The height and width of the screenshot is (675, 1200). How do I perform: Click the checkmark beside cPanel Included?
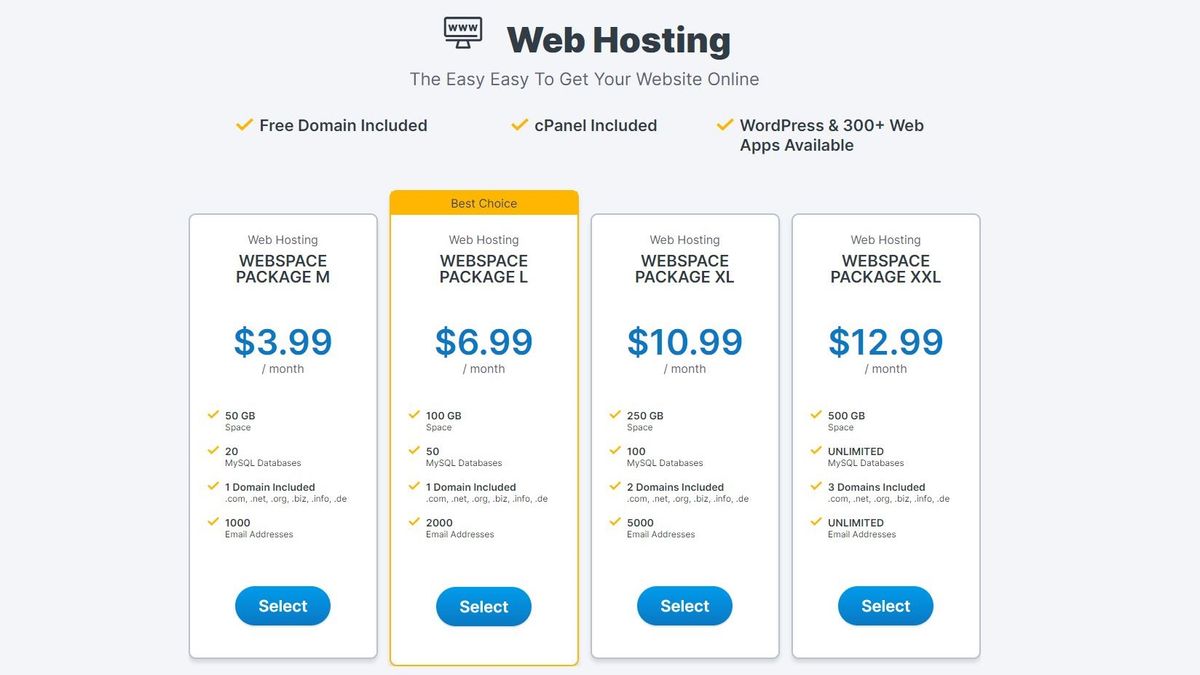519,125
